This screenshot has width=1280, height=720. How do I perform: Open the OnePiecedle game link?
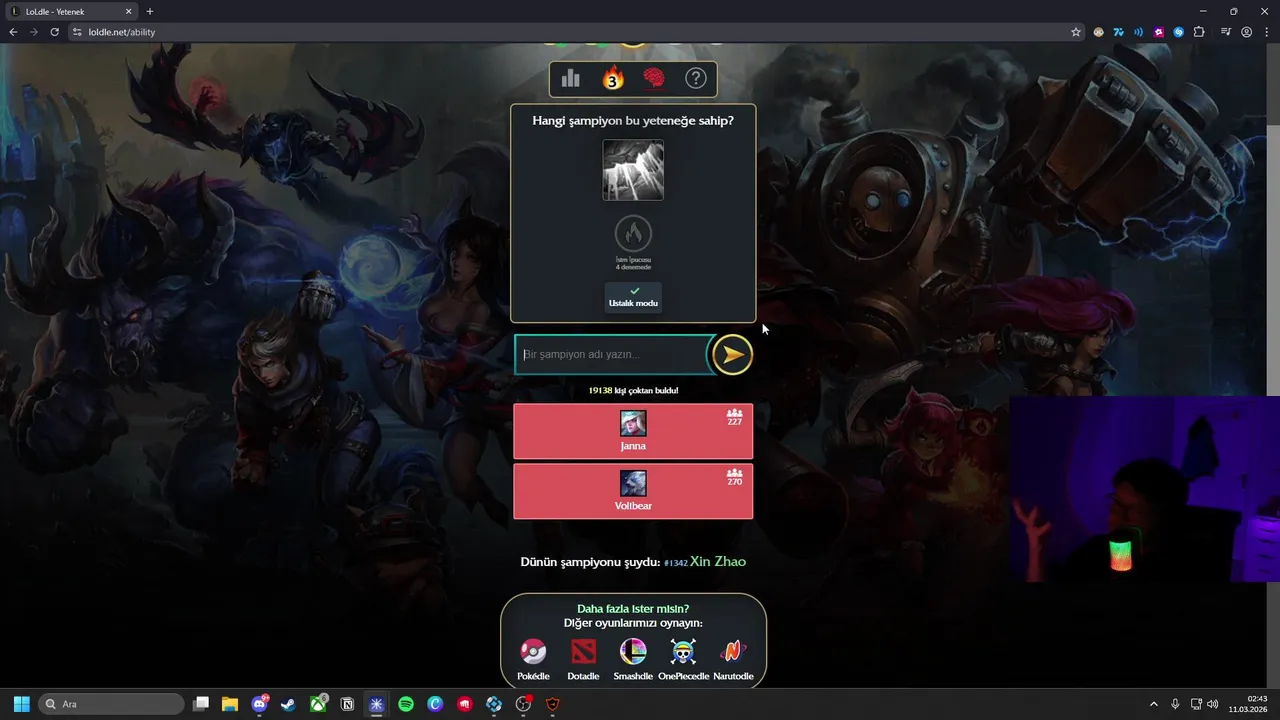[683, 660]
